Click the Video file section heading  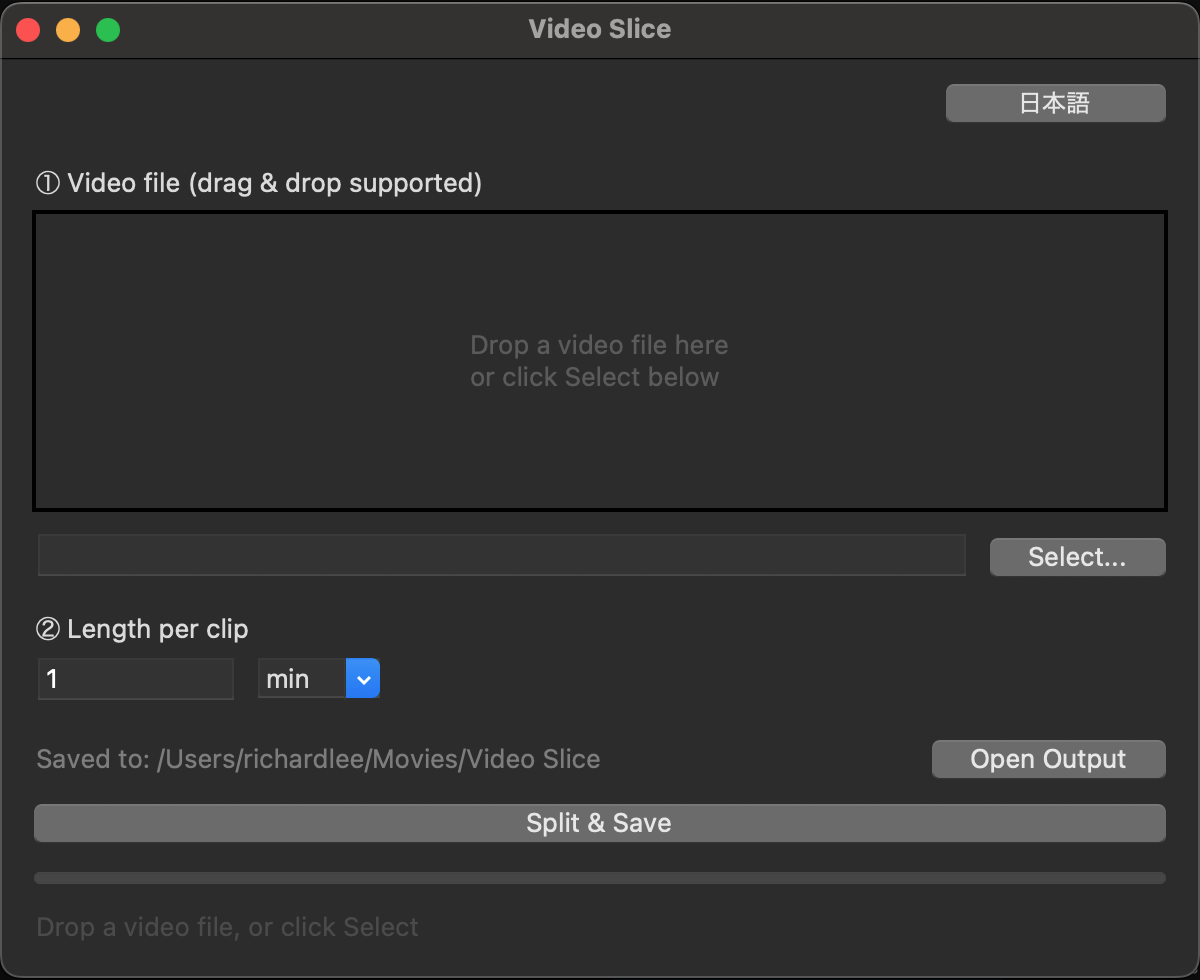[258, 183]
